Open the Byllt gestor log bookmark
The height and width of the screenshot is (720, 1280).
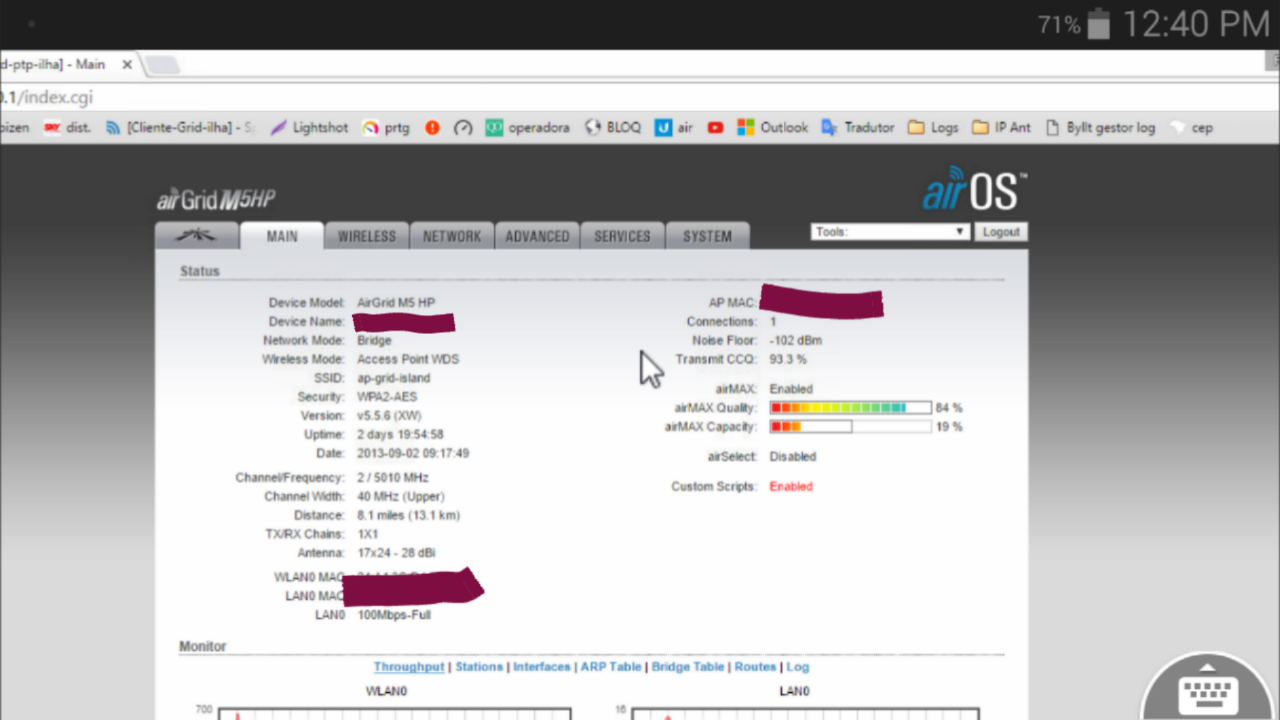tap(1100, 128)
